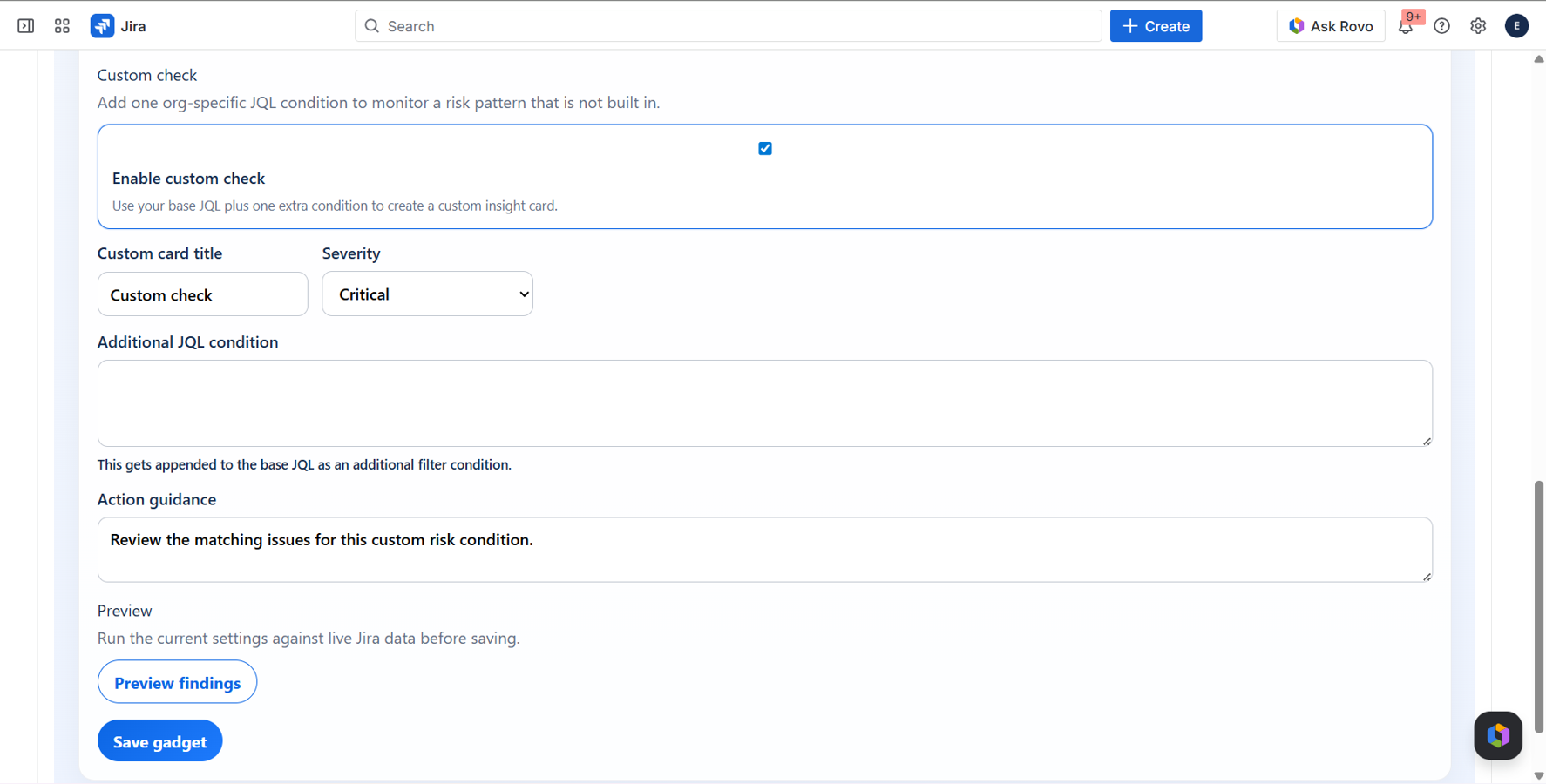Click the search magnifier icon
Screen dimensions: 1546x784
coord(371,26)
